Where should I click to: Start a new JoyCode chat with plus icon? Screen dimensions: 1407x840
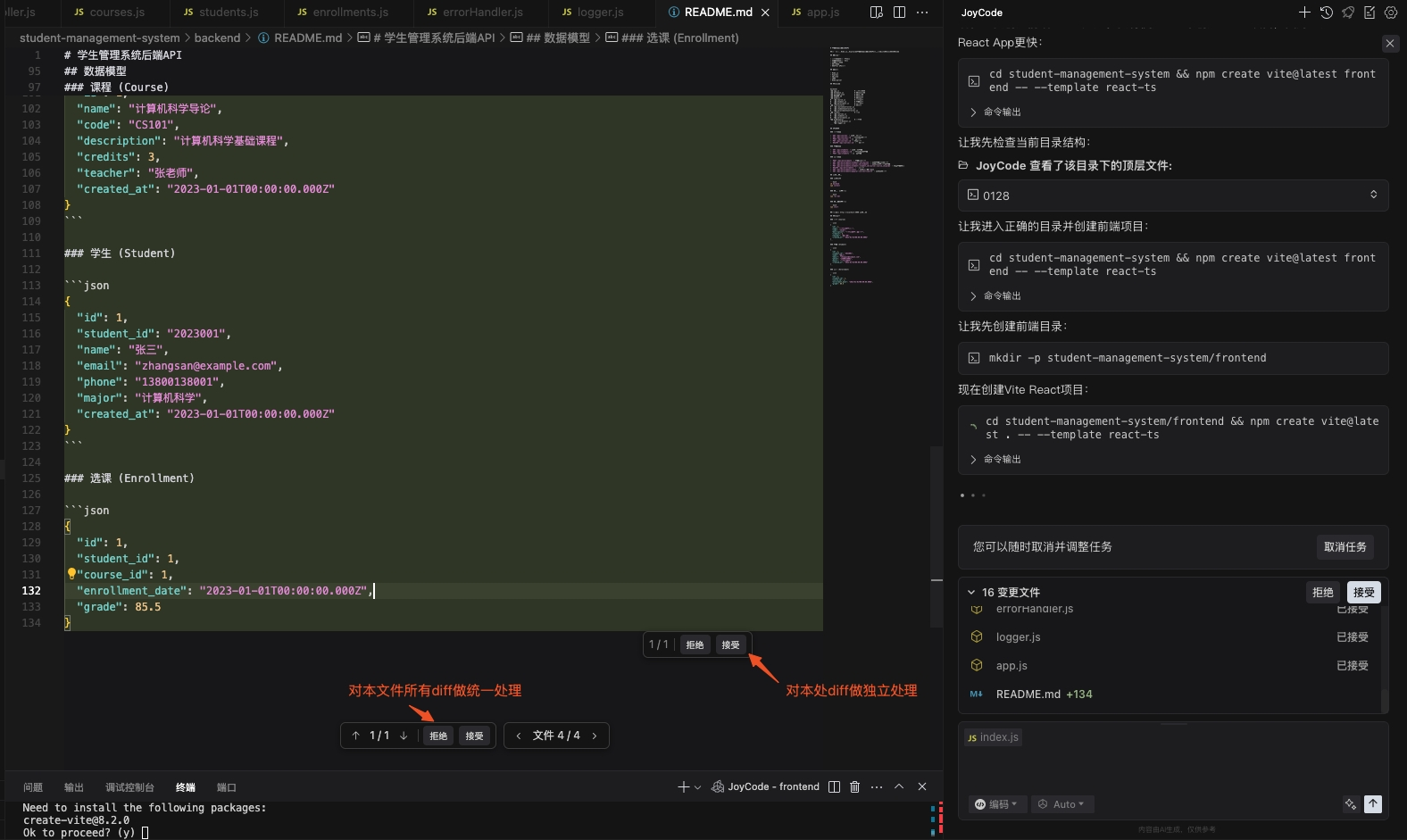coord(1304,12)
